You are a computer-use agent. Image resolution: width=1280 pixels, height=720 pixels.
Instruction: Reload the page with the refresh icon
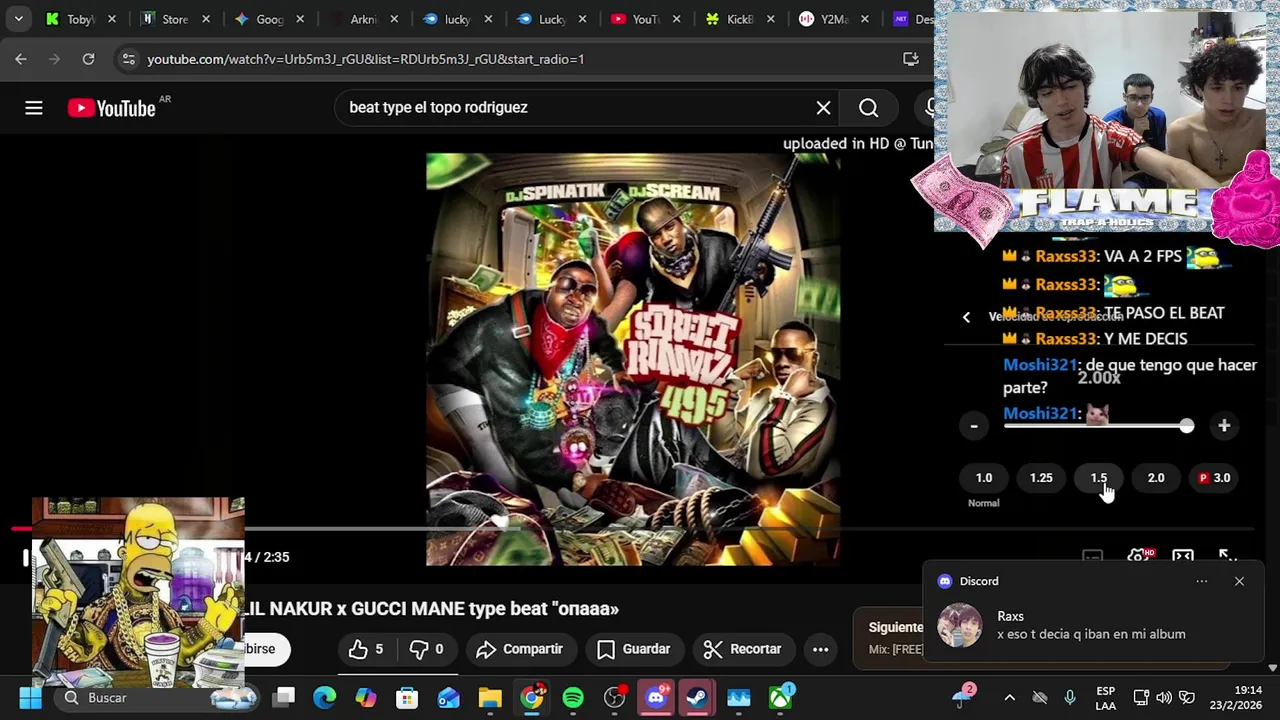88,59
